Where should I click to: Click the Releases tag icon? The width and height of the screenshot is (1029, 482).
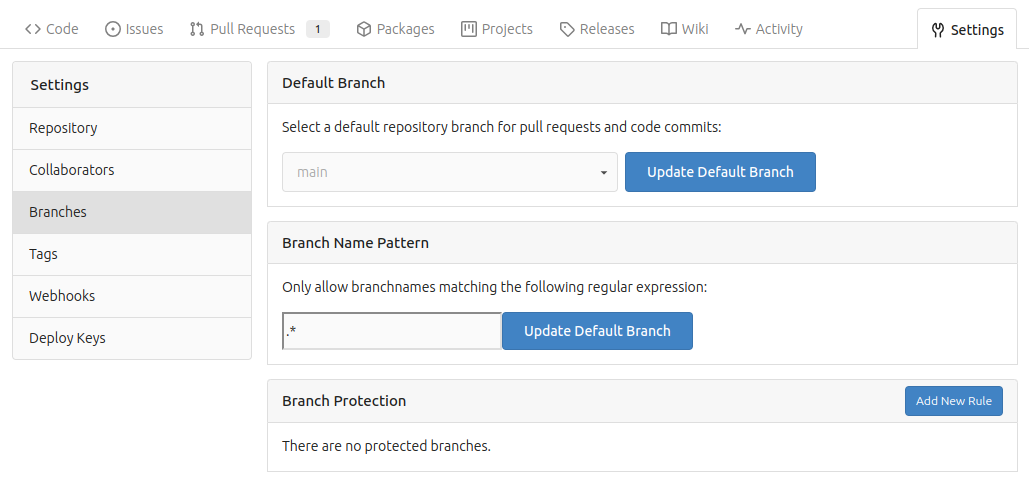(x=567, y=29)
